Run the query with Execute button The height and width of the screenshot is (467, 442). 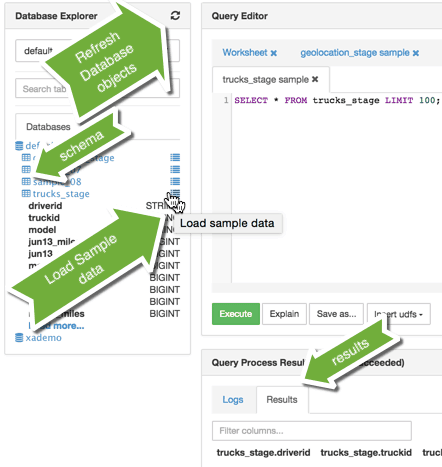tap(236, 314)
